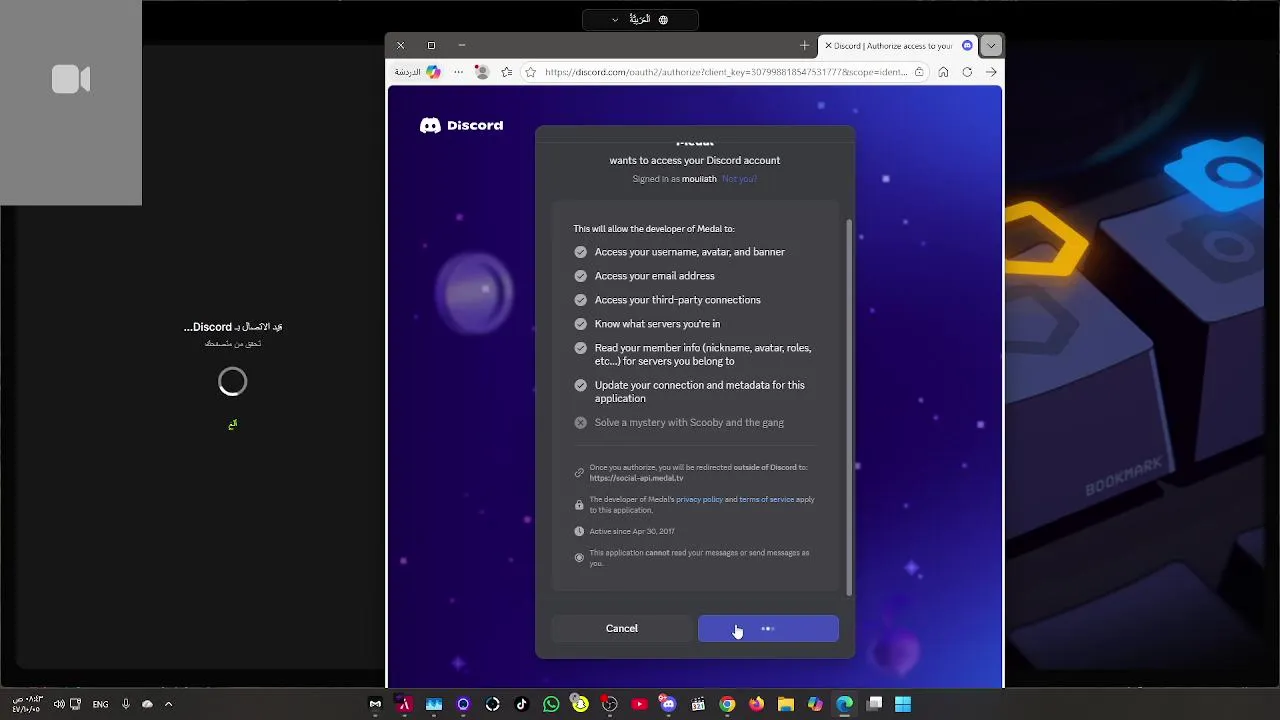Open Microsoft Edge taskbar icon

(x=844, y=704)
